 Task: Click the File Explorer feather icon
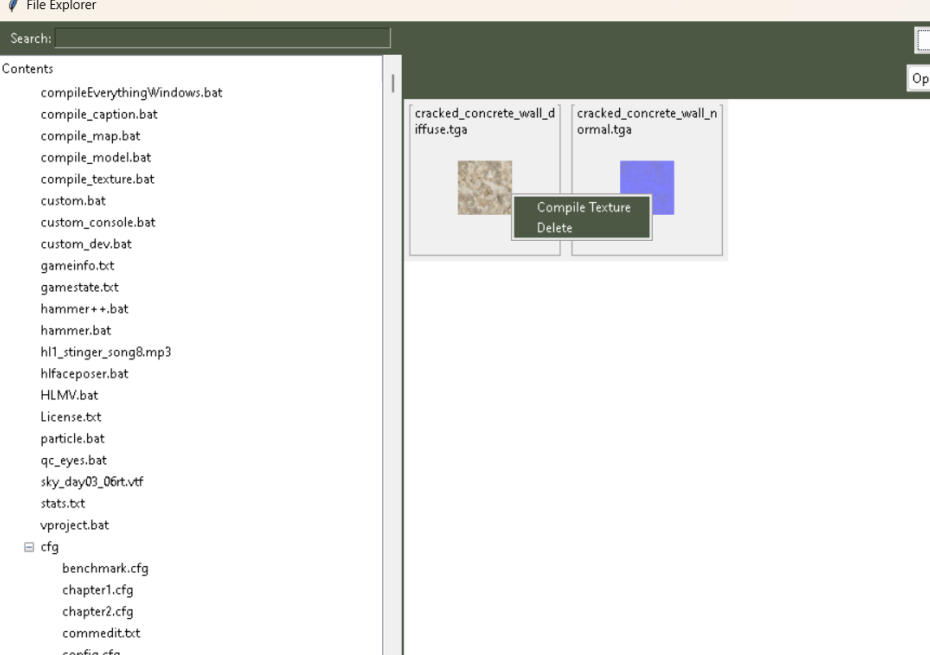[12, 6]
